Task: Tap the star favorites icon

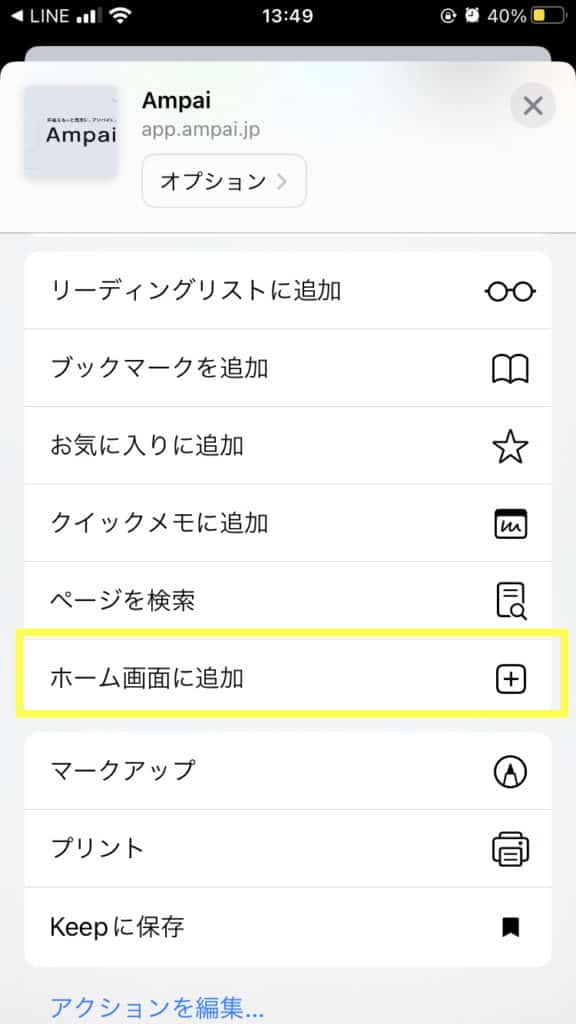Action: pos(510,447)
